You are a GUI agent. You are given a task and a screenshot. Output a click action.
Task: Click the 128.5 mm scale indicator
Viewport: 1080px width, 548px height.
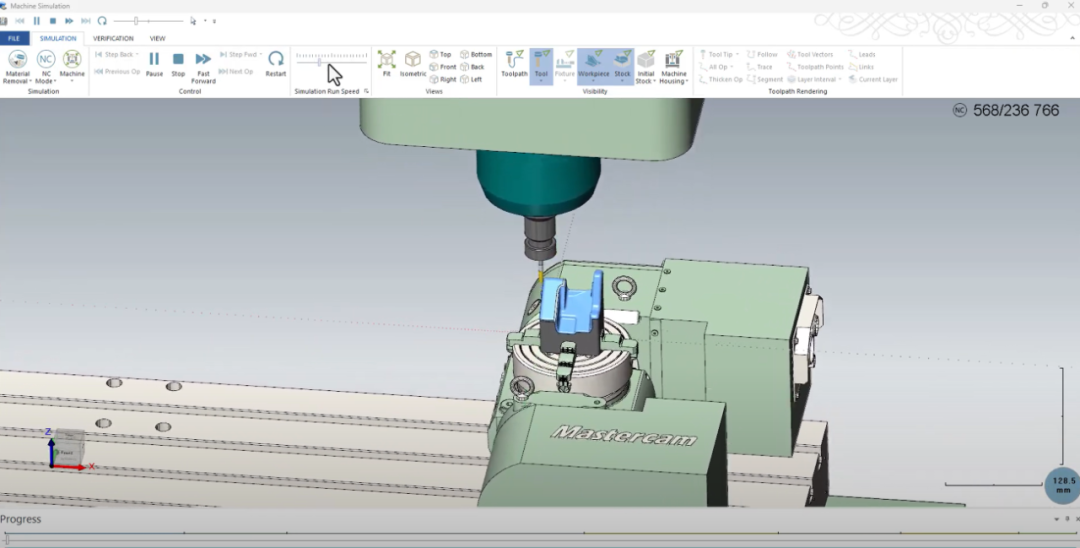point(1063,485)
